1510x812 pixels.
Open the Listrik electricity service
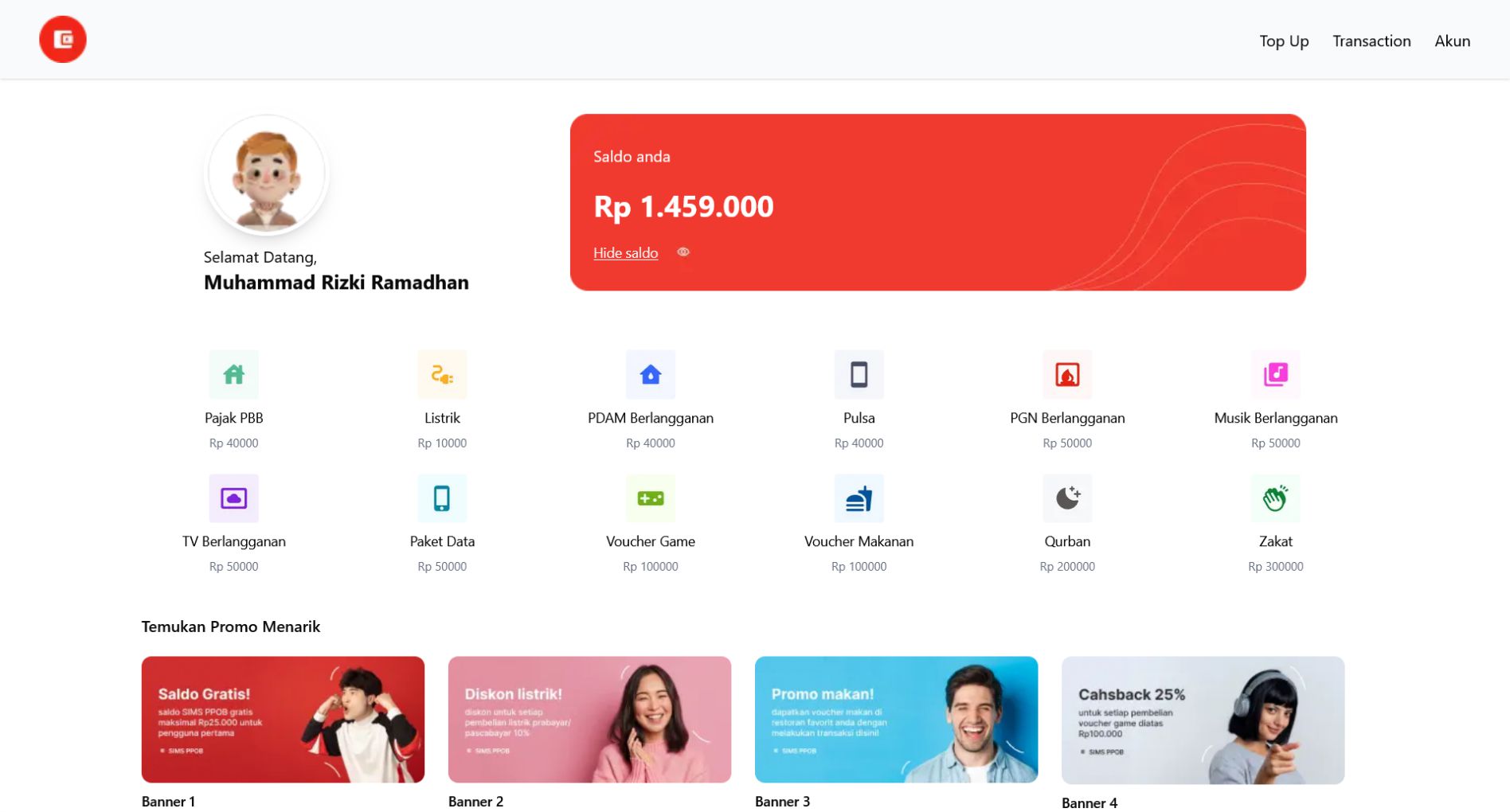tap(441, 374)
